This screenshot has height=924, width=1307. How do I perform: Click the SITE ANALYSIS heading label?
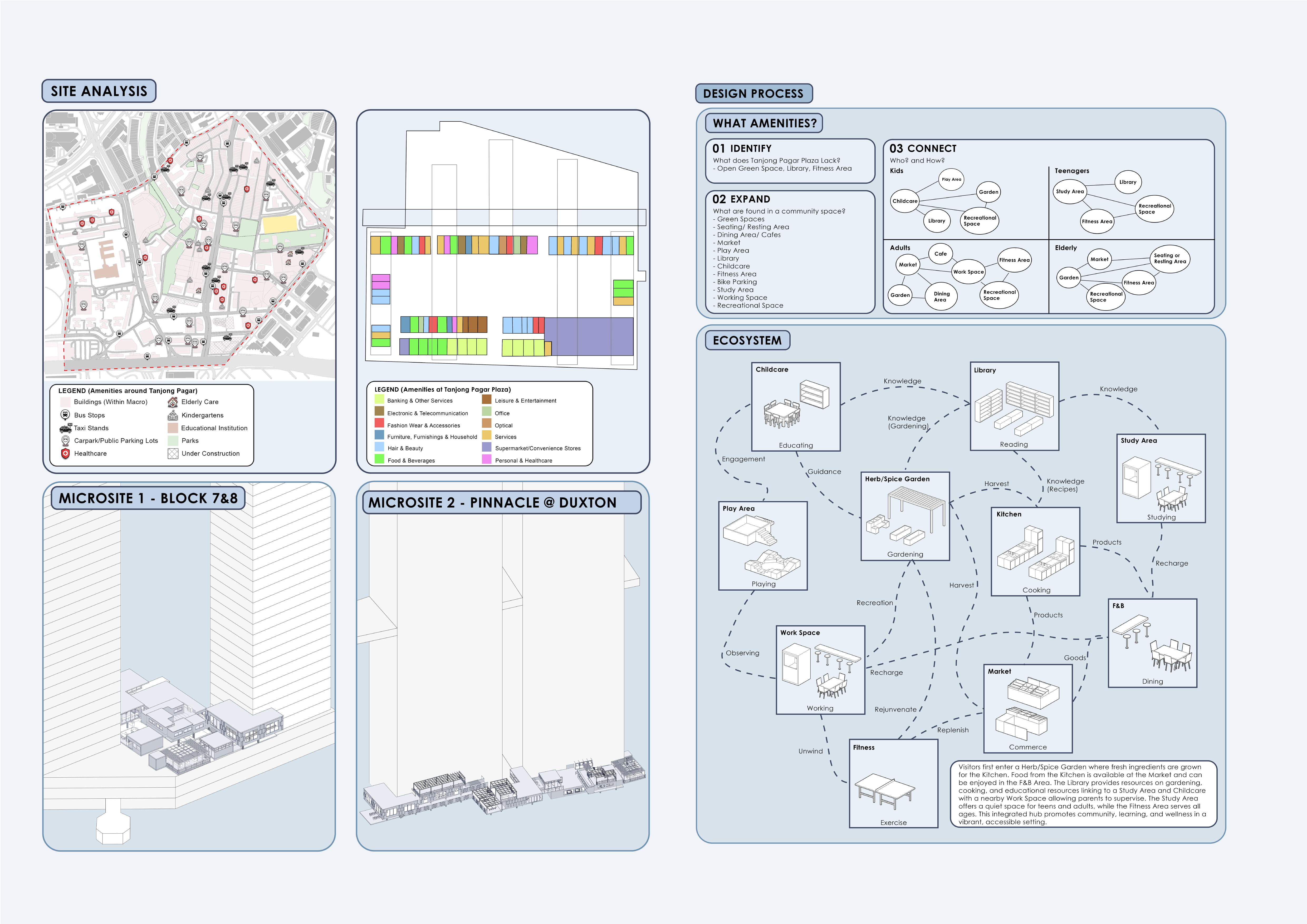[x=99, y=91]
